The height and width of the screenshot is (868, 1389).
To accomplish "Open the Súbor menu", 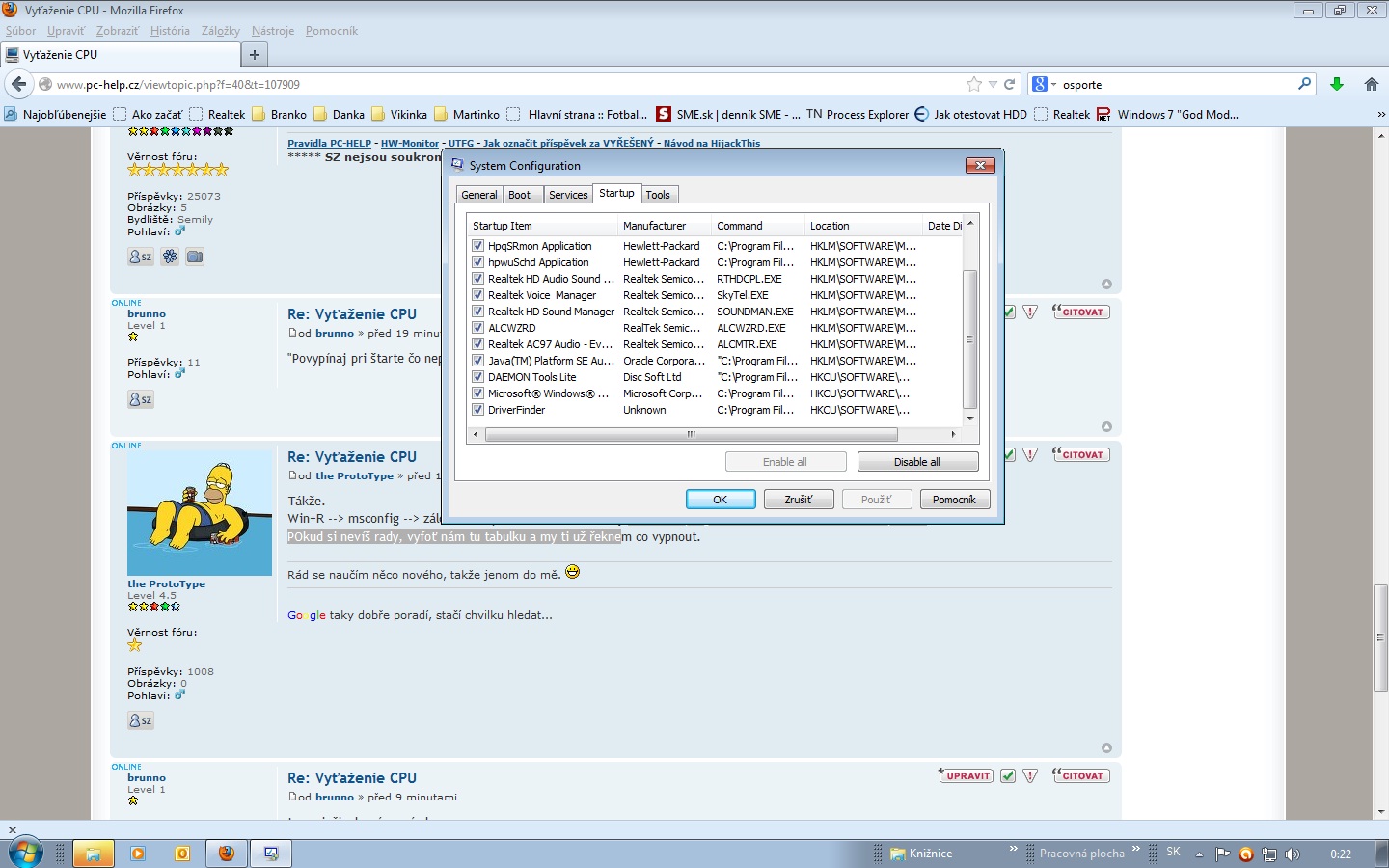I will (21, 31).
